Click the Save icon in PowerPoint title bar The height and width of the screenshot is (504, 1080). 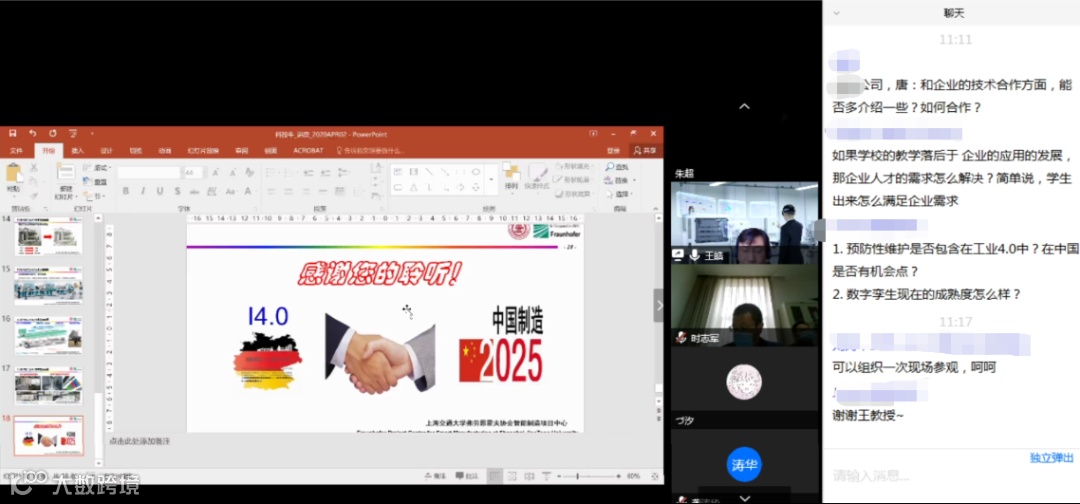(x=12, y=134)
